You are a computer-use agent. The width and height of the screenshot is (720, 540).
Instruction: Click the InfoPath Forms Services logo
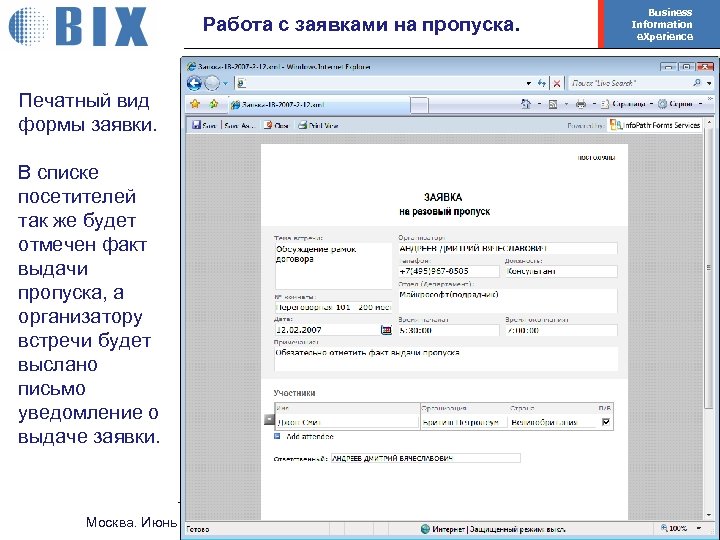coord(655,125)
